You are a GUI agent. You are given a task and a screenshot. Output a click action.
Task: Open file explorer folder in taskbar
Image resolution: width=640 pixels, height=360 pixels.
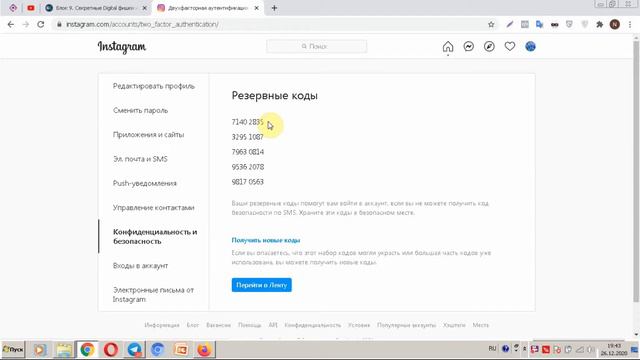[64, 350]
